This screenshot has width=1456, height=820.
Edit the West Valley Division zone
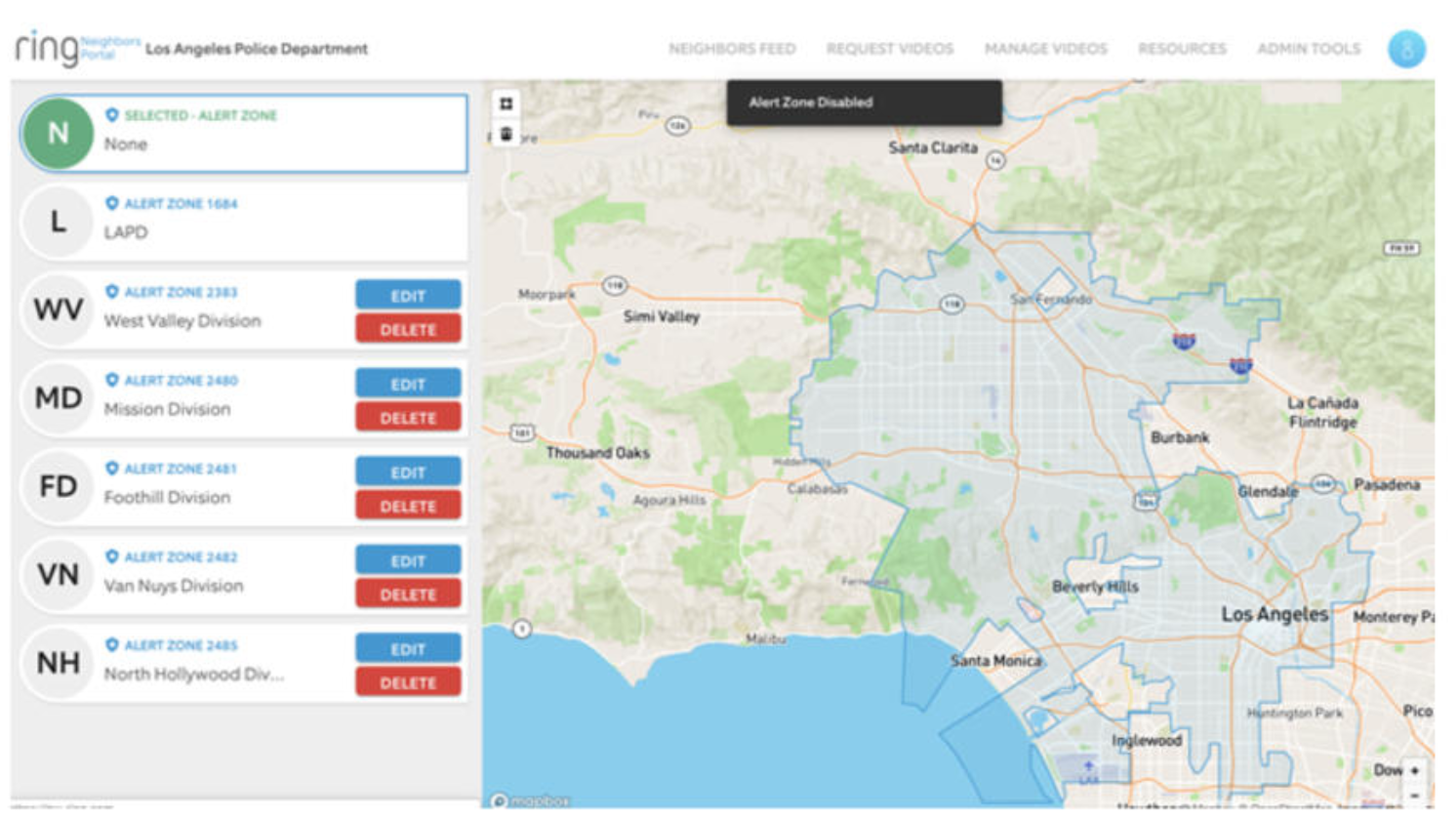pos(408,296)
